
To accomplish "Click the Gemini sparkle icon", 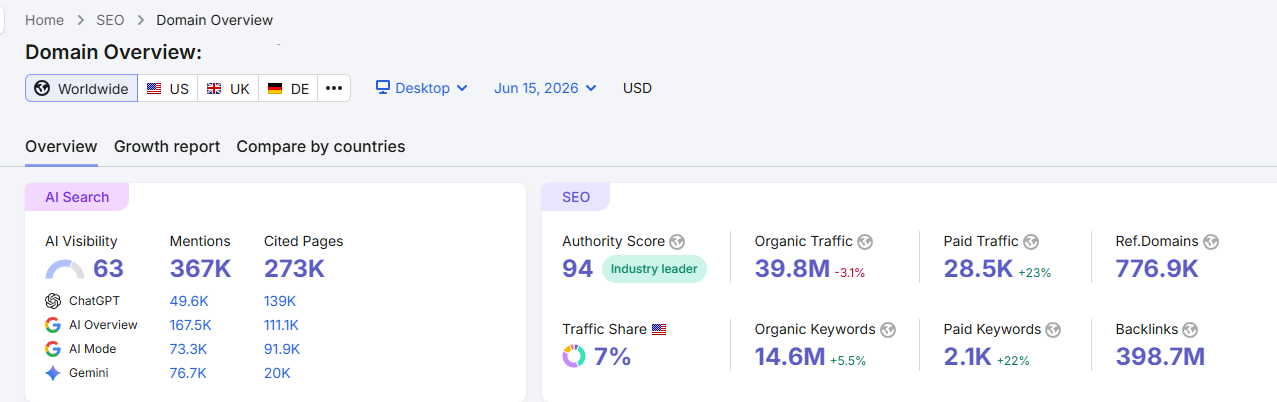I will (x=53, y=373).
